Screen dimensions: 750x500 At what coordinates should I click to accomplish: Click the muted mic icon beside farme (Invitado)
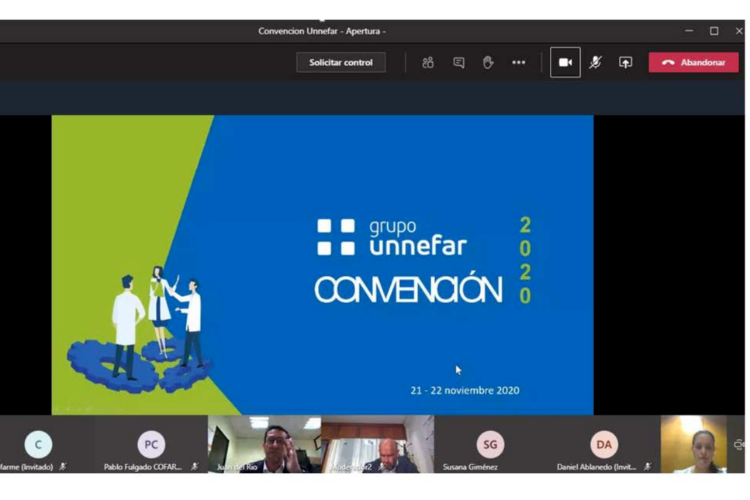click(63, 467)
